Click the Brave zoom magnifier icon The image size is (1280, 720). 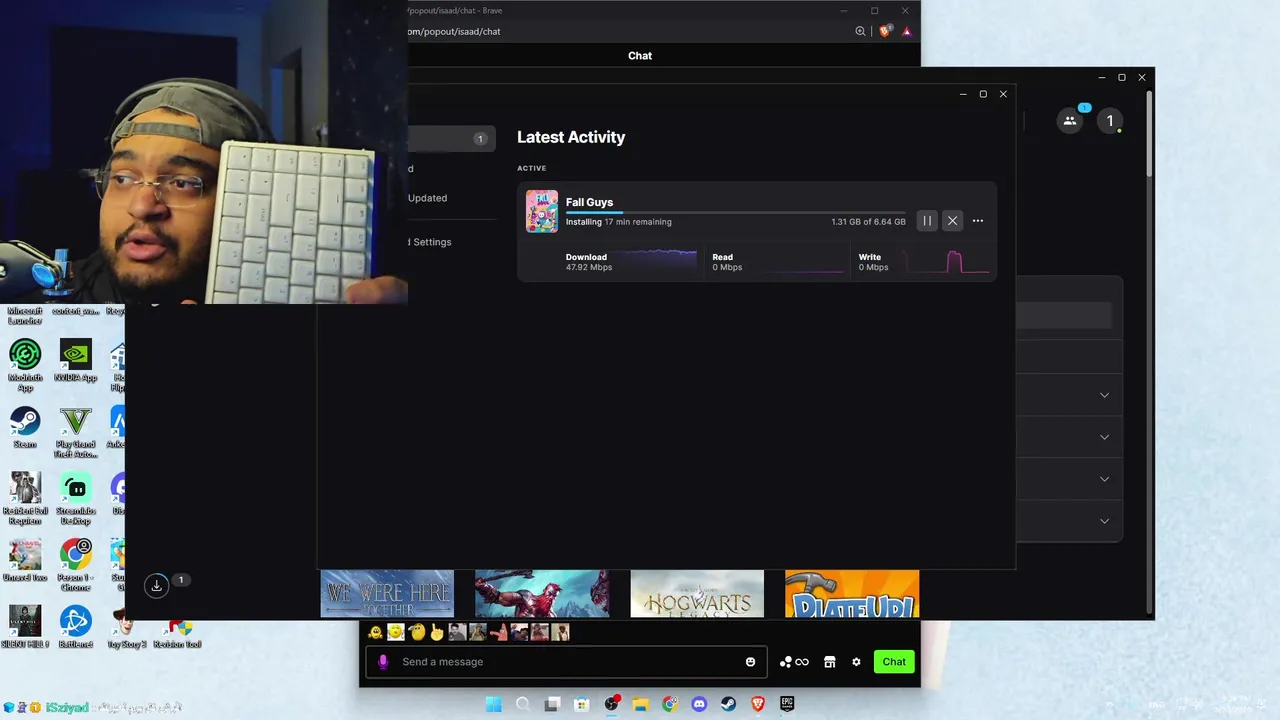pos(860,31)
